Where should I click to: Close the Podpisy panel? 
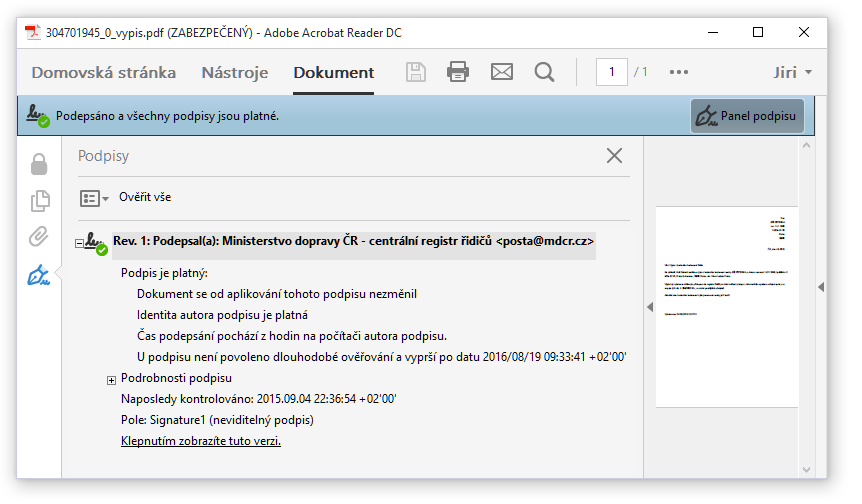(614, 156)
